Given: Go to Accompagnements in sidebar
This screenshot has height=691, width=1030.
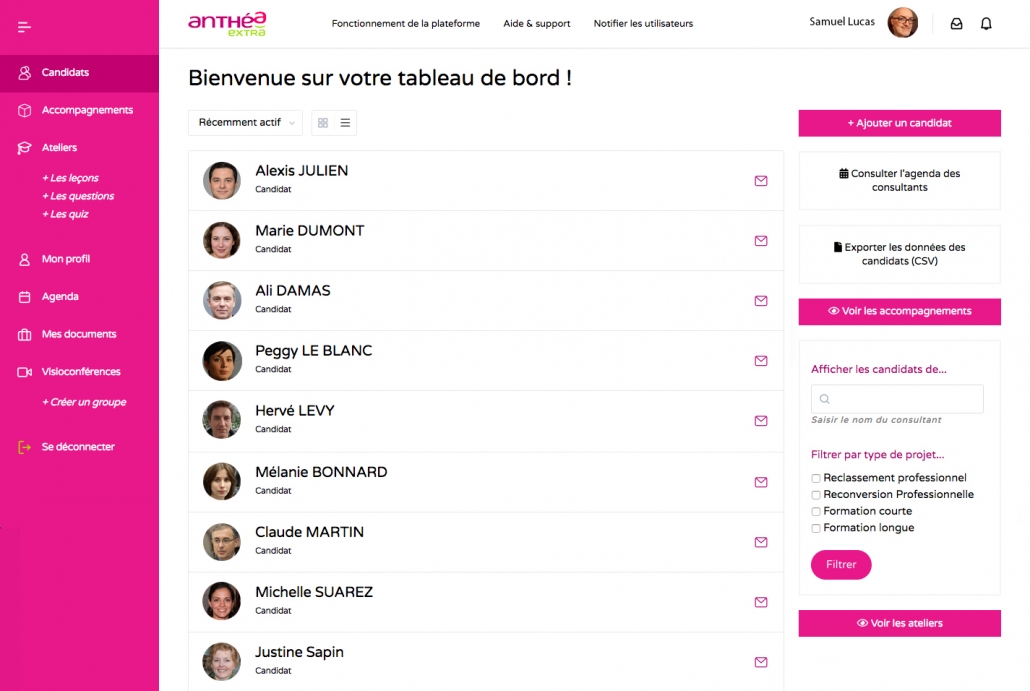Looking at the screenshot, I should [x=87, y=110].
